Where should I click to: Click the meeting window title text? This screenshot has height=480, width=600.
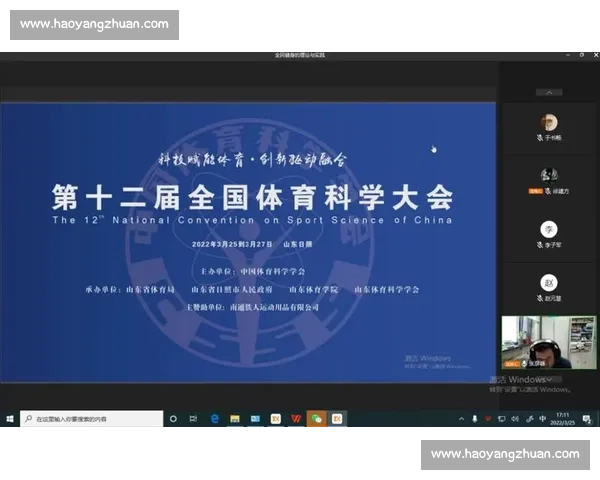300,55
